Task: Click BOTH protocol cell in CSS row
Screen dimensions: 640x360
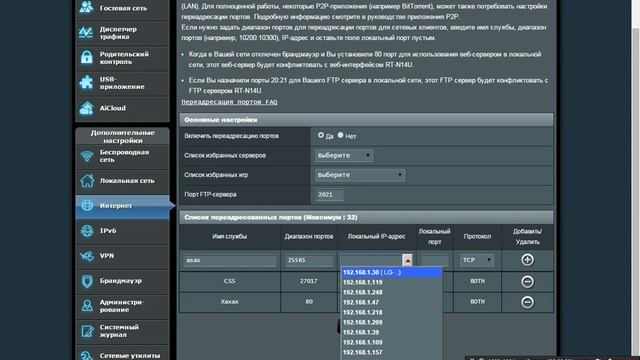Action: 477,281
